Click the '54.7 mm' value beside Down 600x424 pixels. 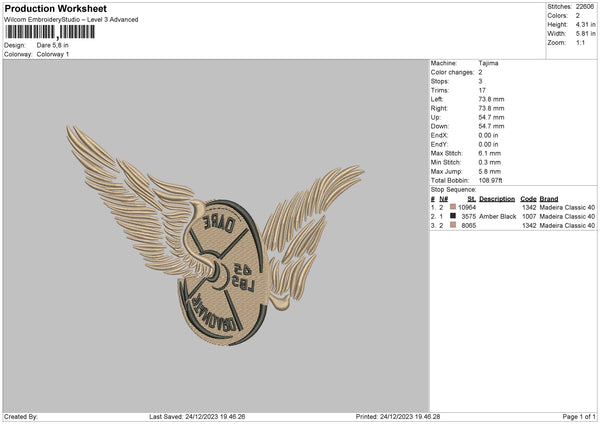pos(491,126)
